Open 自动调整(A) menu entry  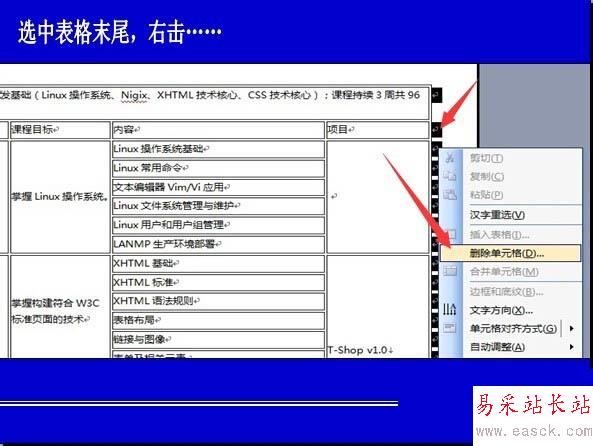511,347
